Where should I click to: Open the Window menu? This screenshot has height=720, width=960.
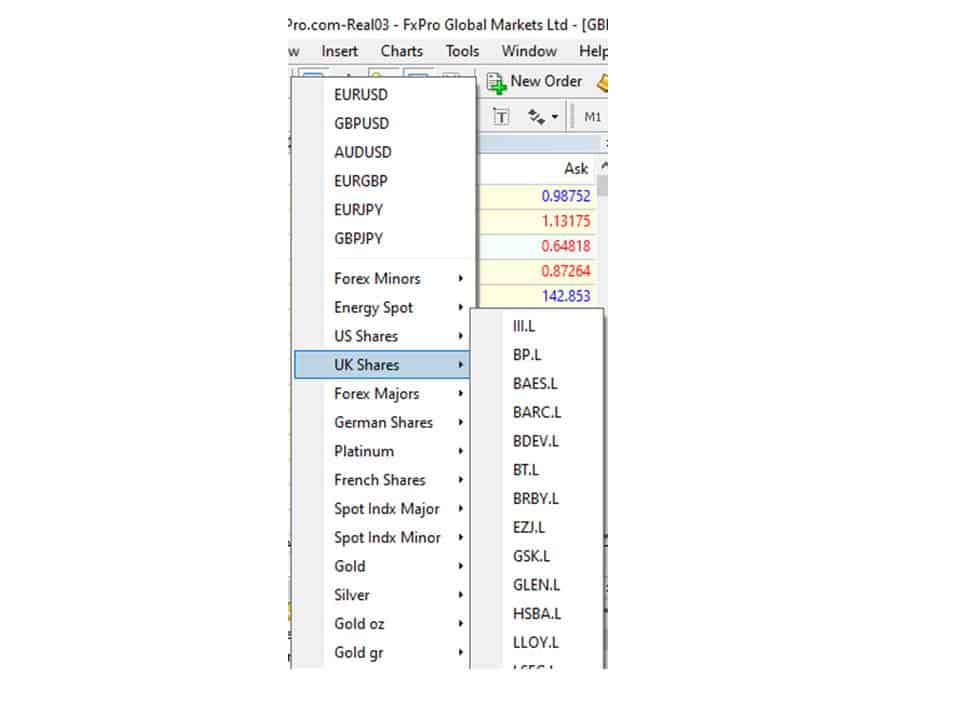tap(529, 51)
